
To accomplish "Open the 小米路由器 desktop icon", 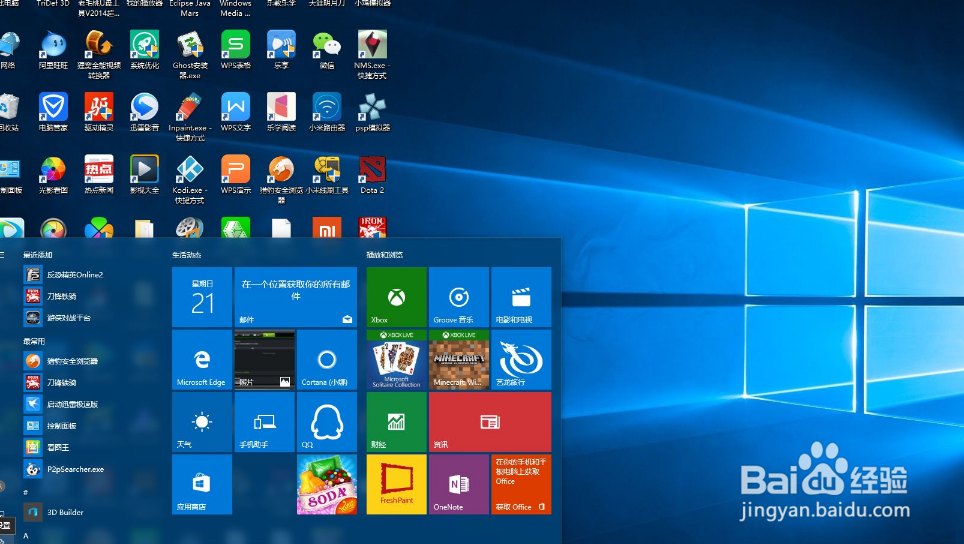I will click(x=326, y=112).
